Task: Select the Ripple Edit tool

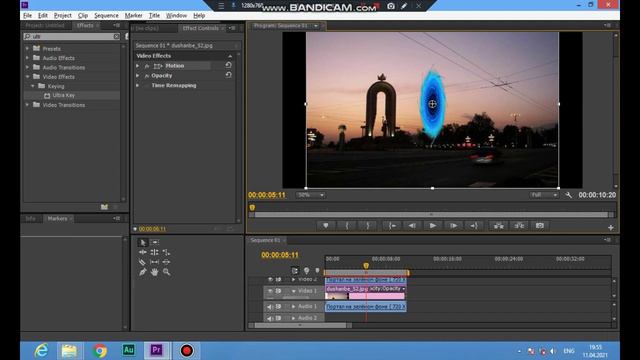Action: (x=142, y=252)
